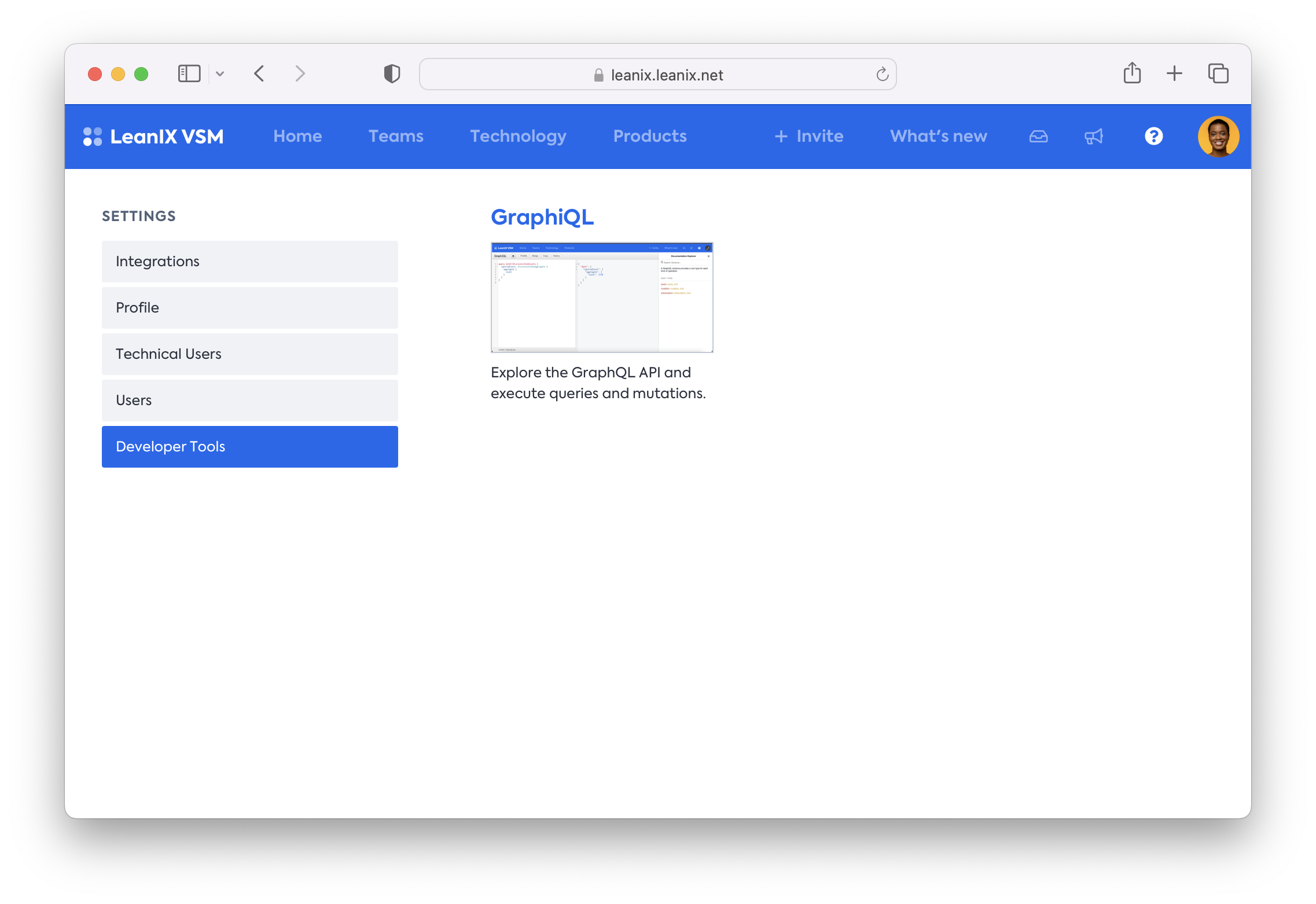Open a new tab with plus icon
This screenshot has width=1316, height=904.
(1174, 74)
